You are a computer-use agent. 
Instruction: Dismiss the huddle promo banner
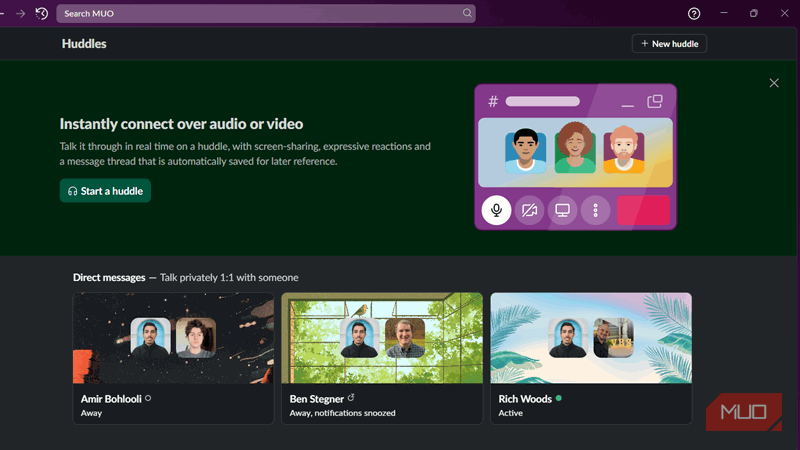(x=774, y=83)
